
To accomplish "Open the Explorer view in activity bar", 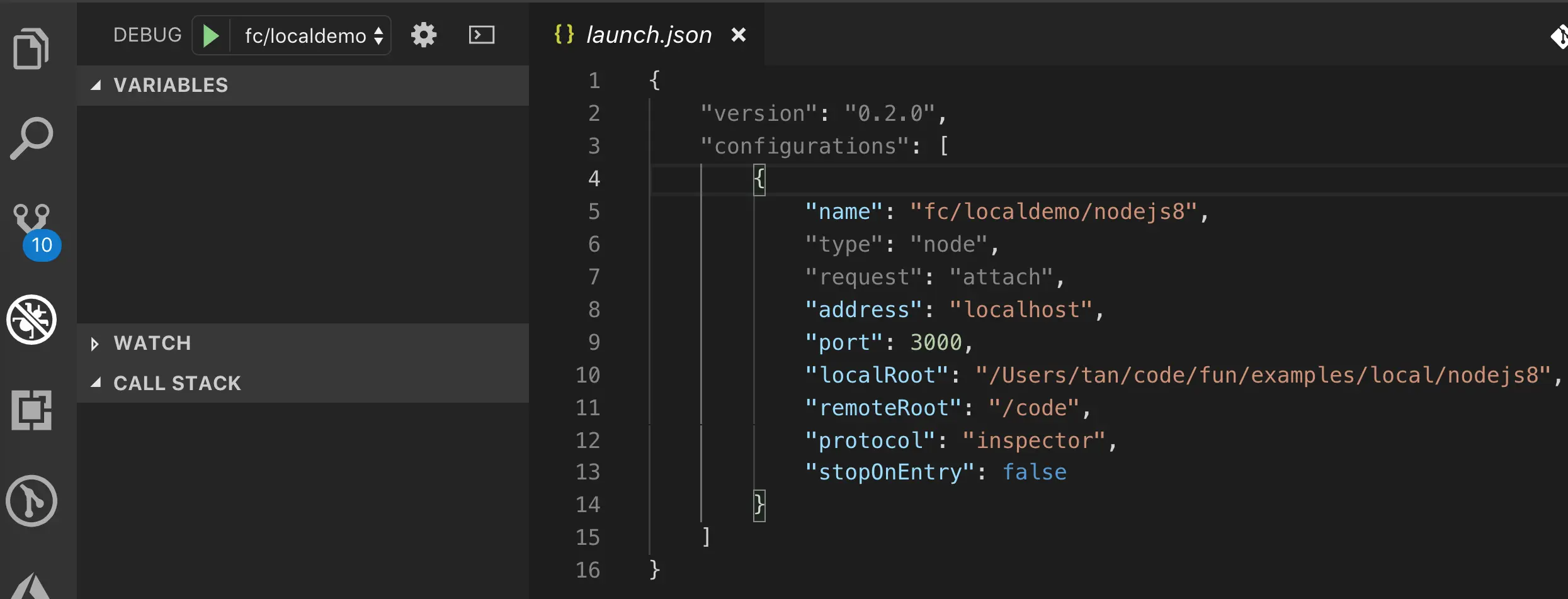I will pyautogui.click(x=31, y=48).
